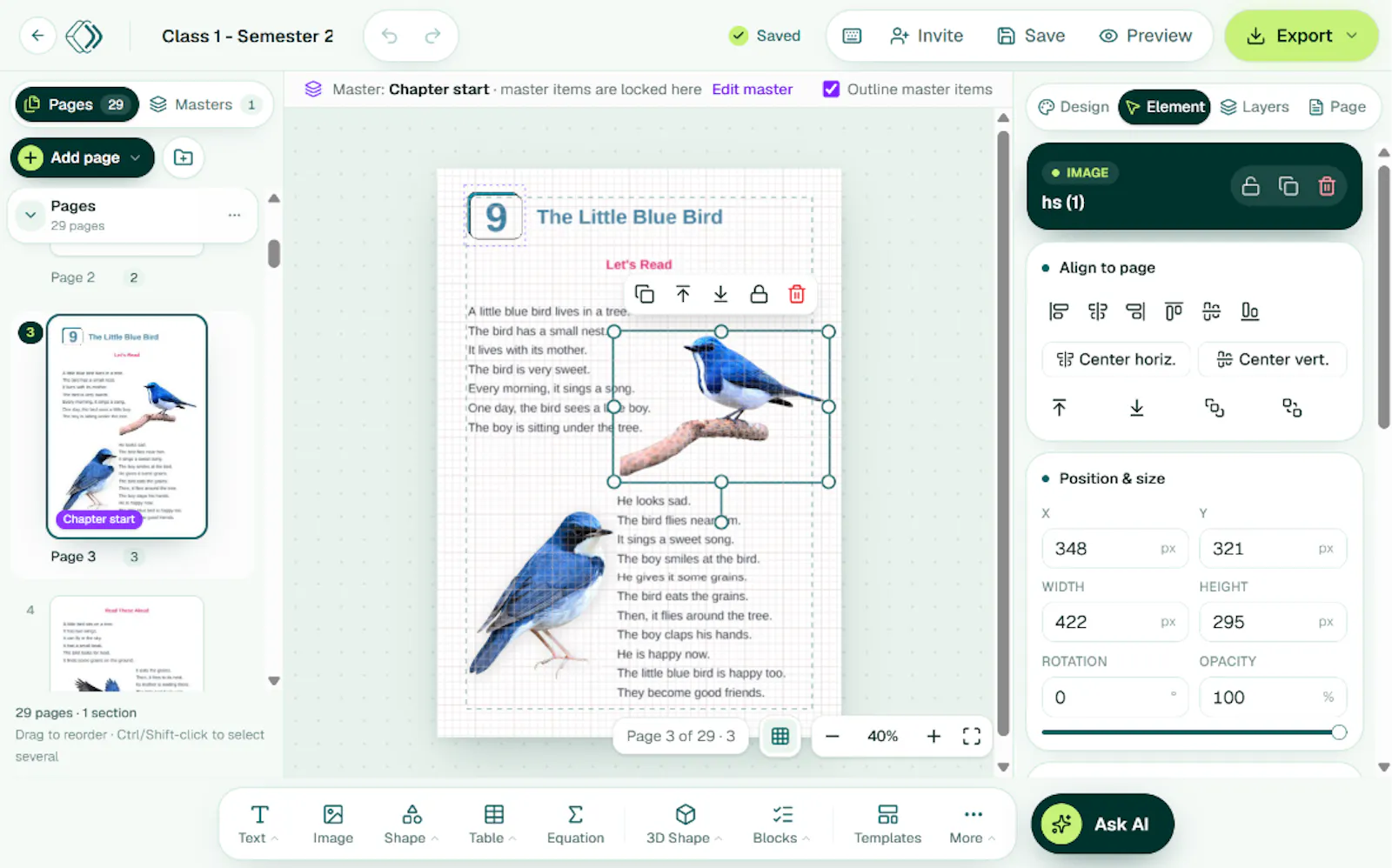Fit page to screen icon

(x=972, y=737)
